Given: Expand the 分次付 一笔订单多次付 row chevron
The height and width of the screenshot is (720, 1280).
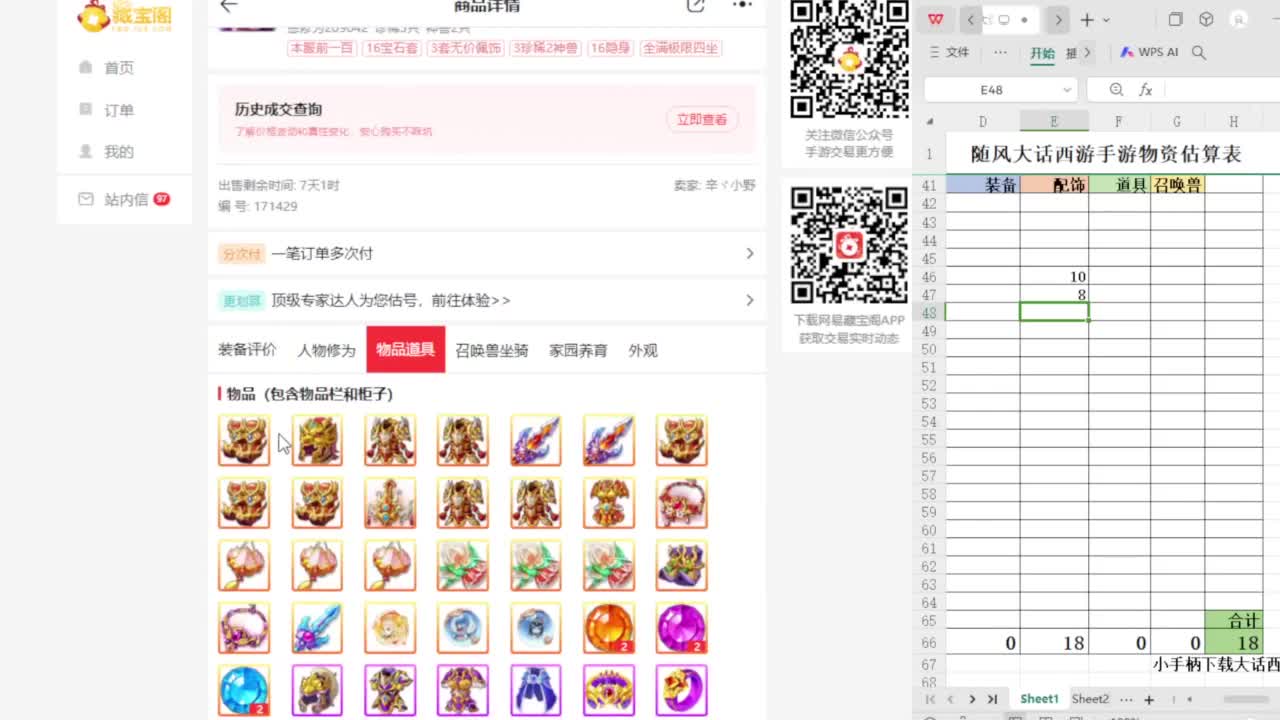Looking at the screenshot, I should (x=750, y=253).
